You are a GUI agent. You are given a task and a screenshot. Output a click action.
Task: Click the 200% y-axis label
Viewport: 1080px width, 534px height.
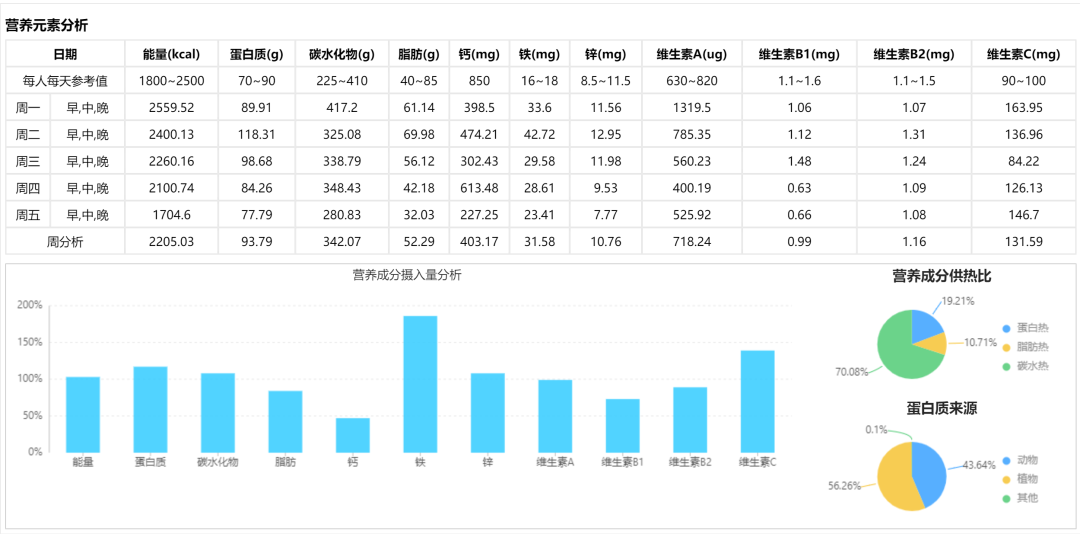31,305
